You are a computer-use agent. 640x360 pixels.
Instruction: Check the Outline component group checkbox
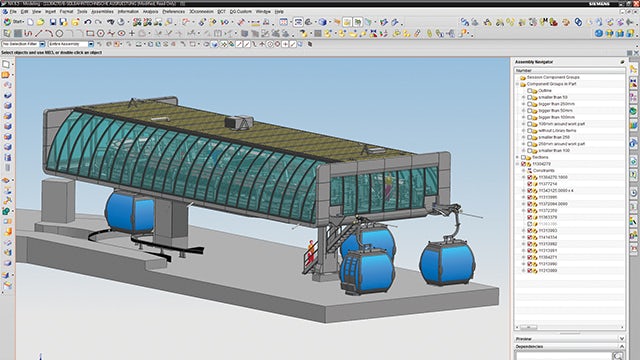(529, 91)
